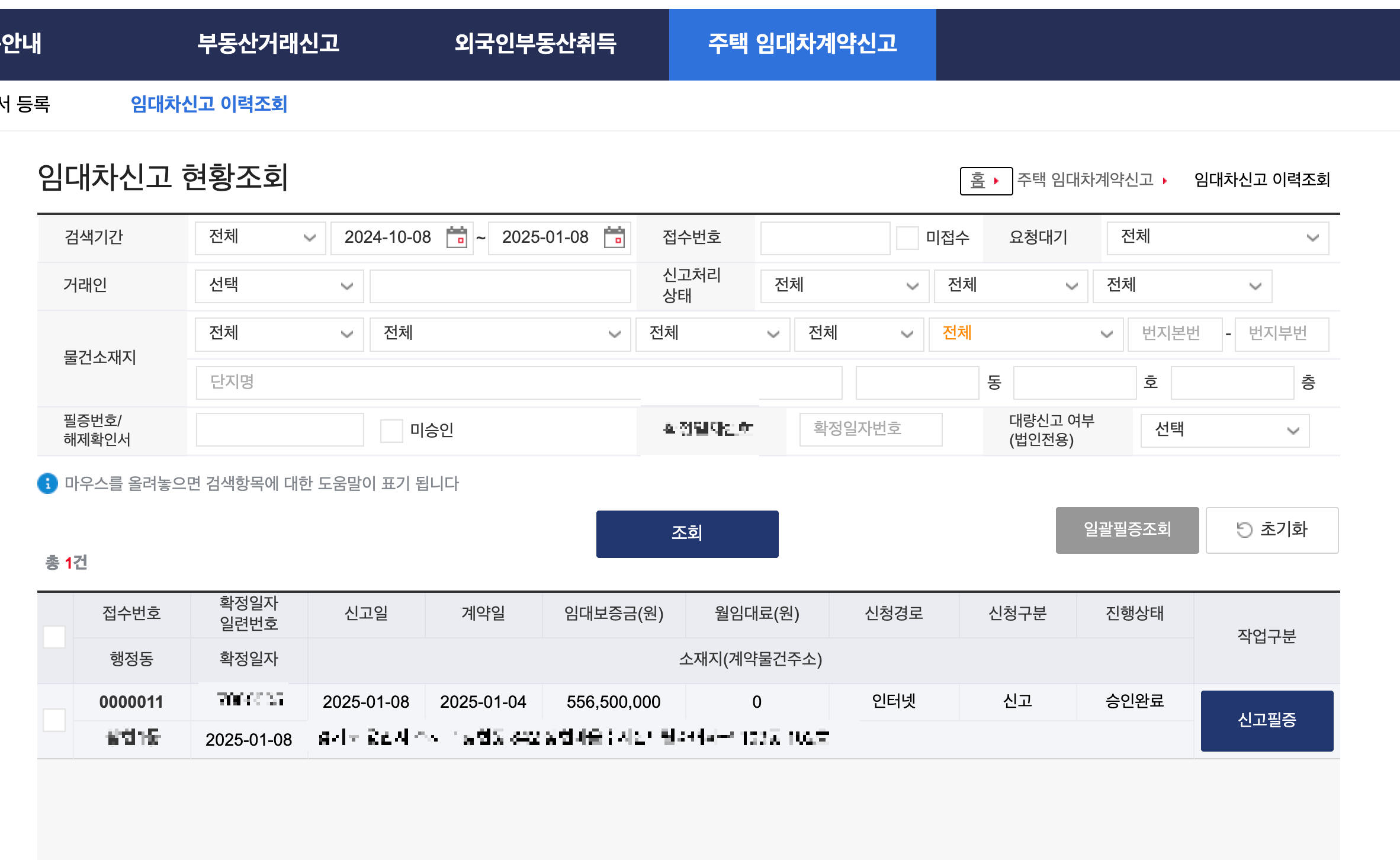The image size is (1400, 860).
Task: Open the end date calendar picker icon
Action: pyautogui.click(x=614, y=238)
